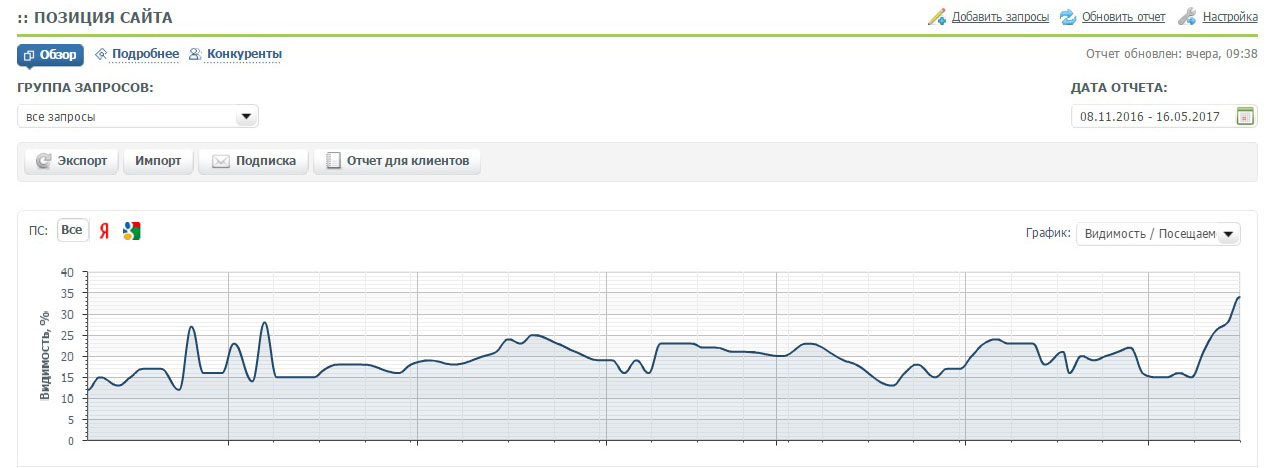
Task: Click the Экспорт button
Action: [x=71, y=161]
